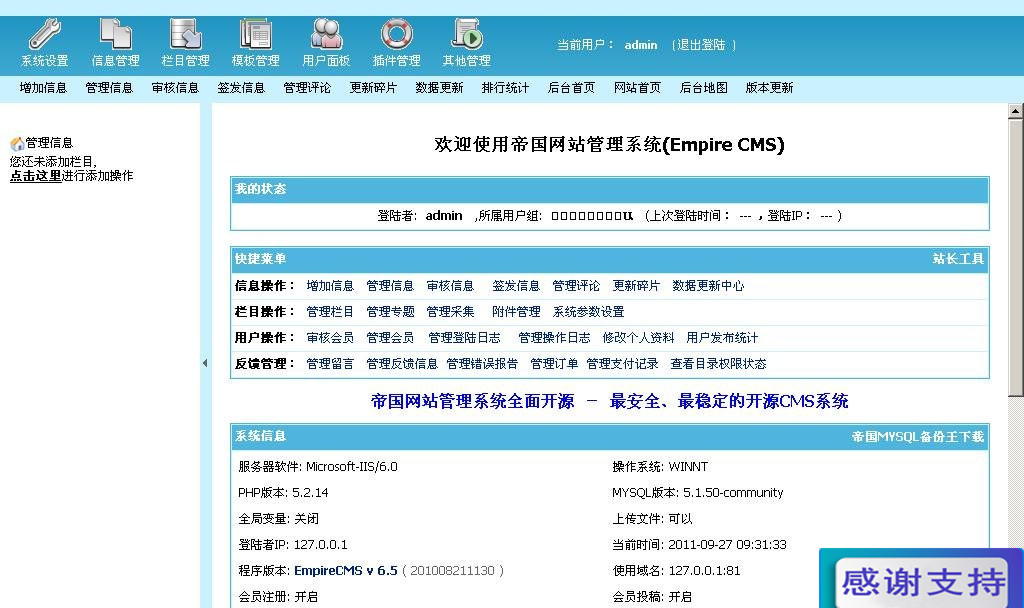Open 站长工具 link in 快捷菜单 header
The image size is (1024, 608).
pyautogui.click(x=958, y=259)
